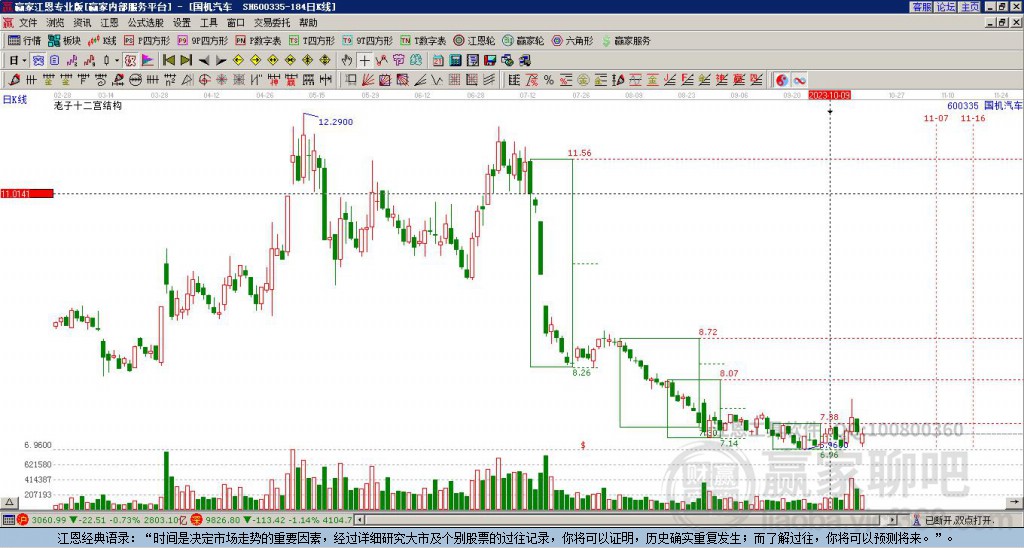Open the 赢家轮 wheel tool
This screenshot has height=548, width=1024.
523,40
